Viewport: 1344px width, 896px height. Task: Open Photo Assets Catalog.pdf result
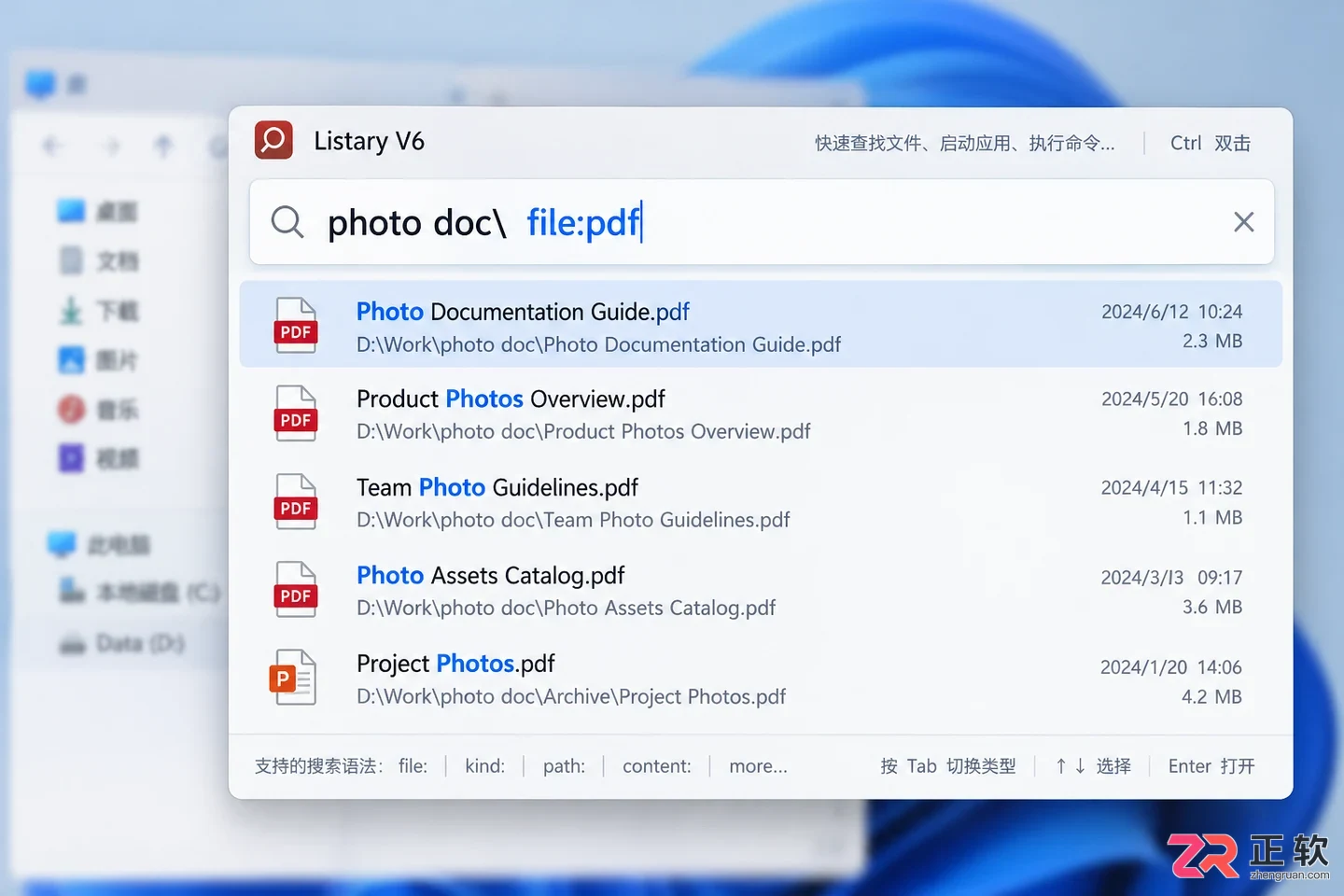761,589
